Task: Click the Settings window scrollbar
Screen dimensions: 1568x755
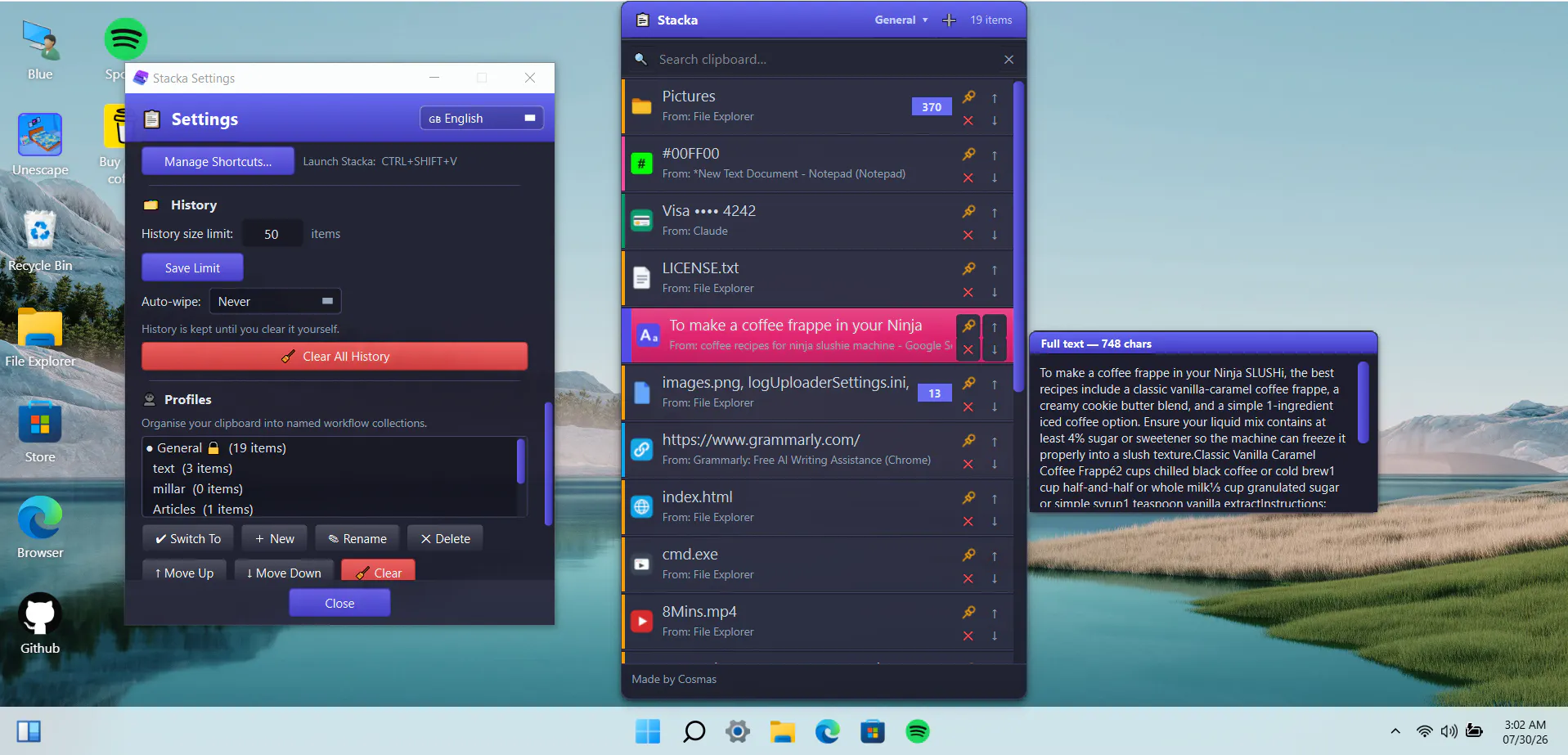Action: pyautogui.click(x=548, y=464)
